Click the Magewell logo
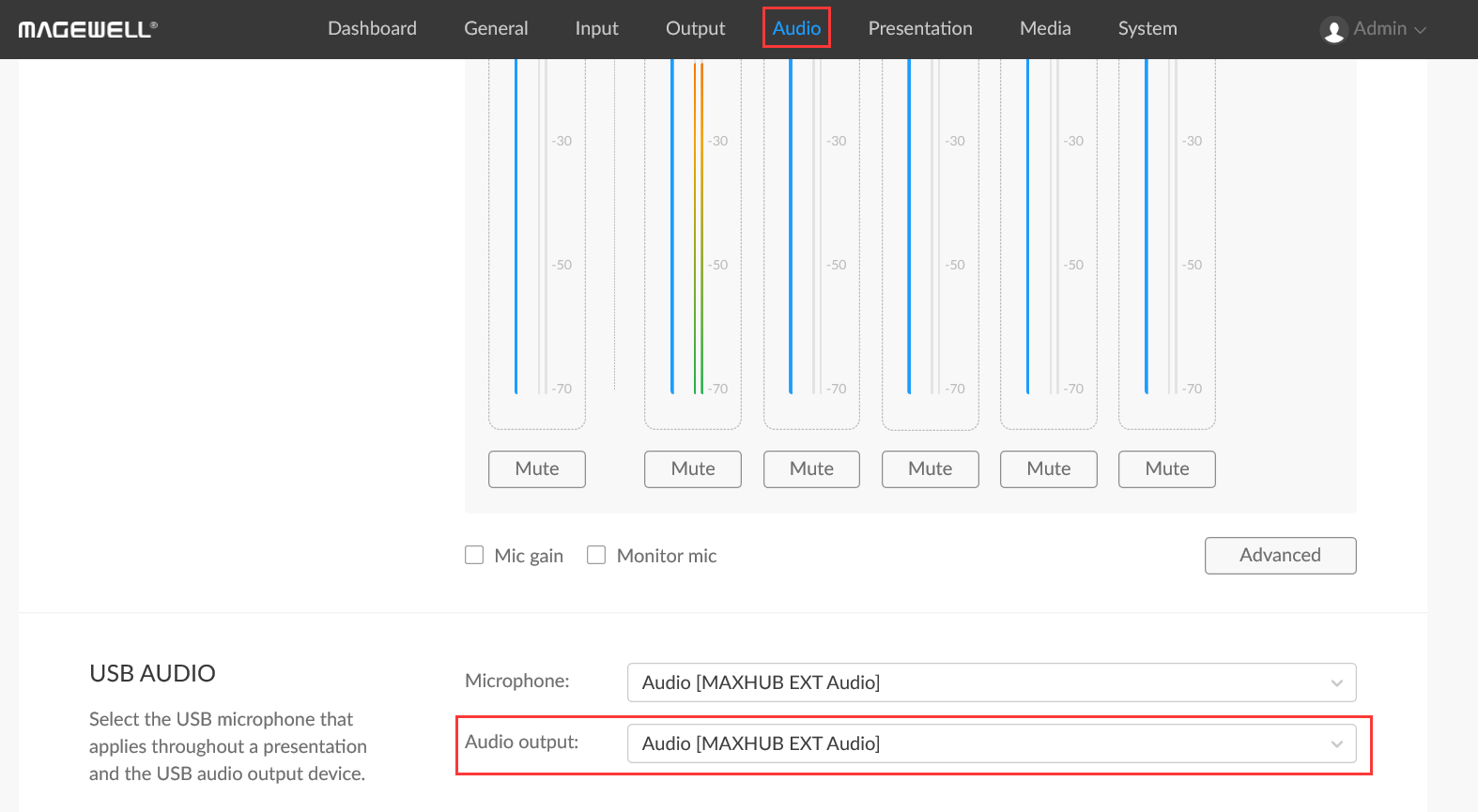 point(88,29)
